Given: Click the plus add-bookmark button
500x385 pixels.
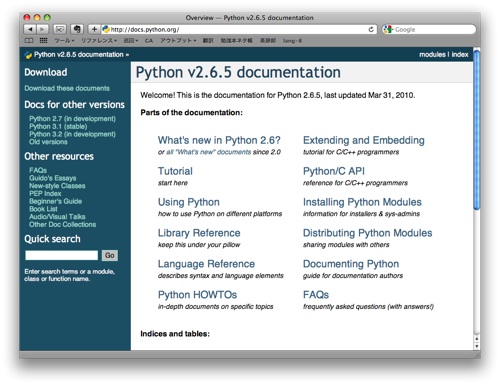Looking at the screenshot, I should coord(94,29).
